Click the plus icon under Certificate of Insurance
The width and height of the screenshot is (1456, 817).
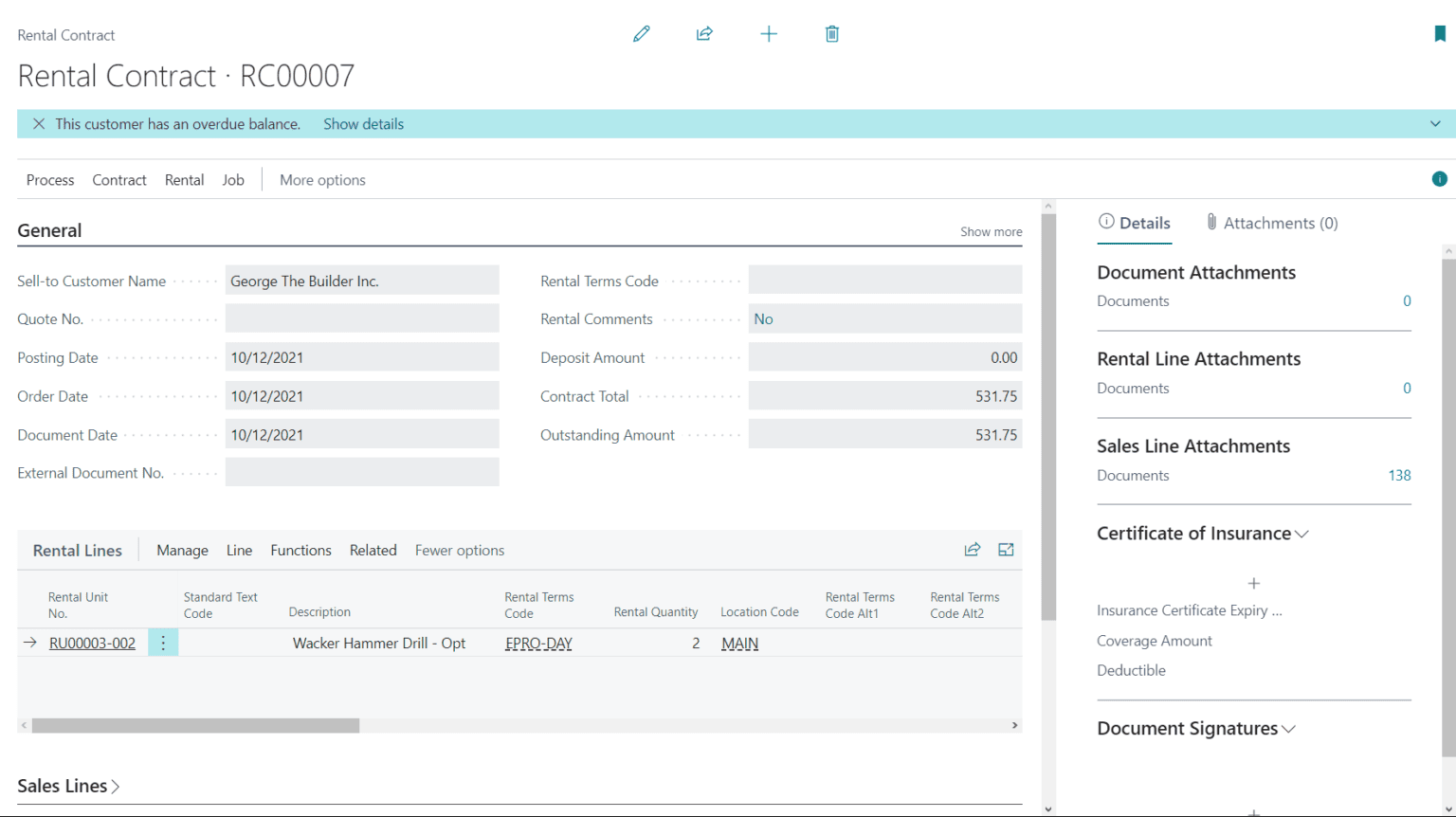click(1253, 583)
